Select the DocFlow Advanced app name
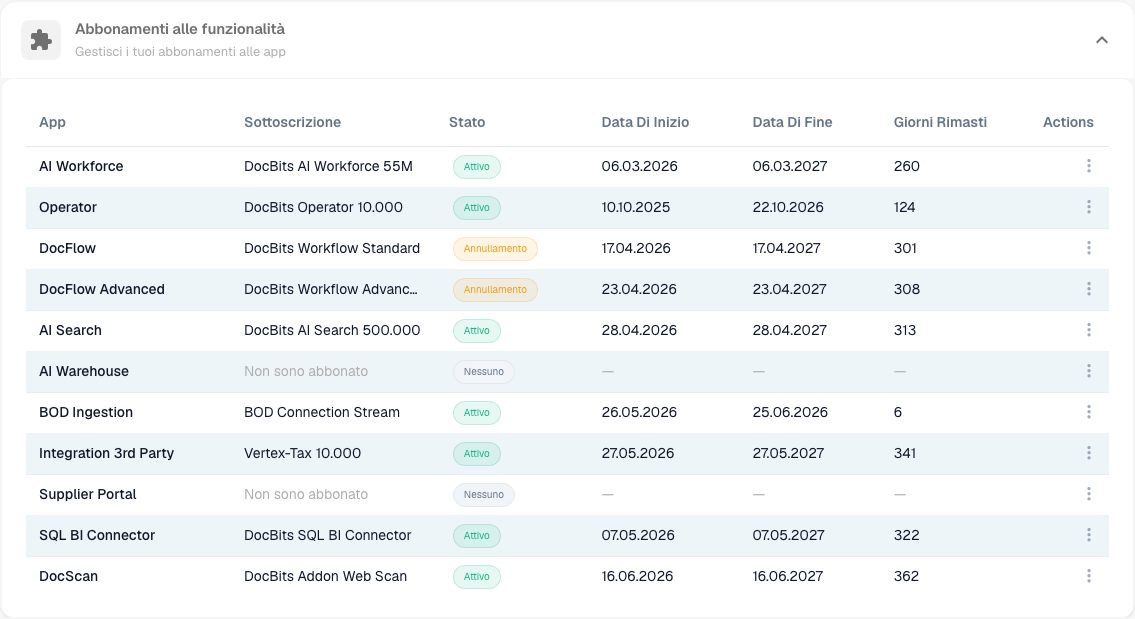1135x619 pixels. [x=102, y=289]
